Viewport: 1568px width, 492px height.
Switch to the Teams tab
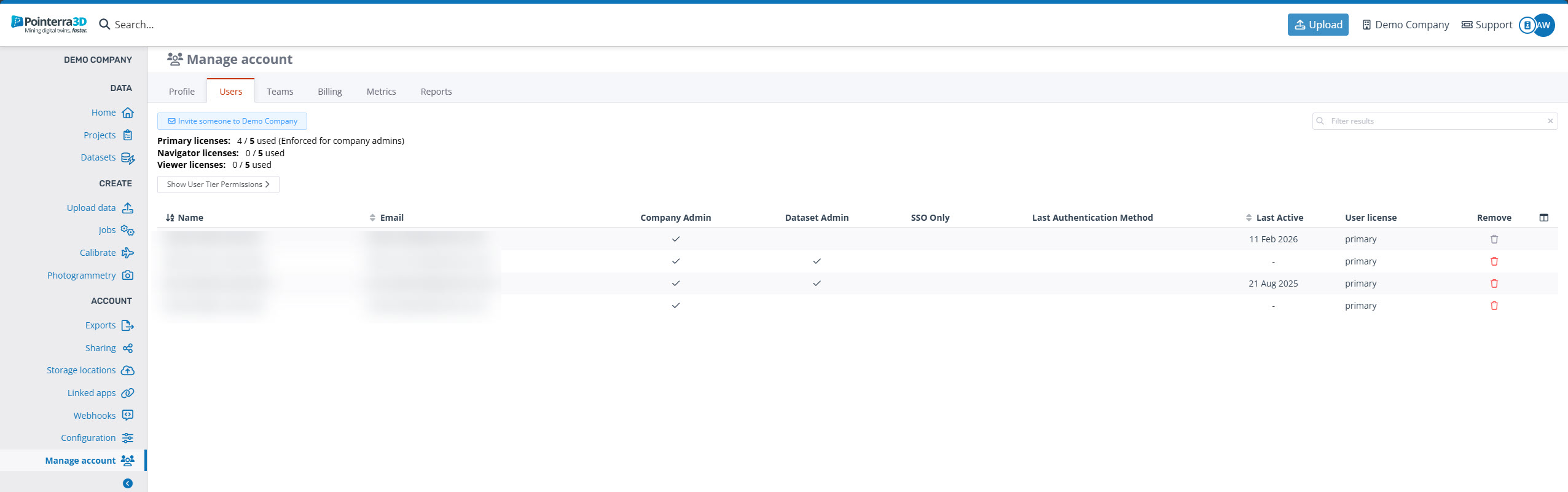click(280, 92)
